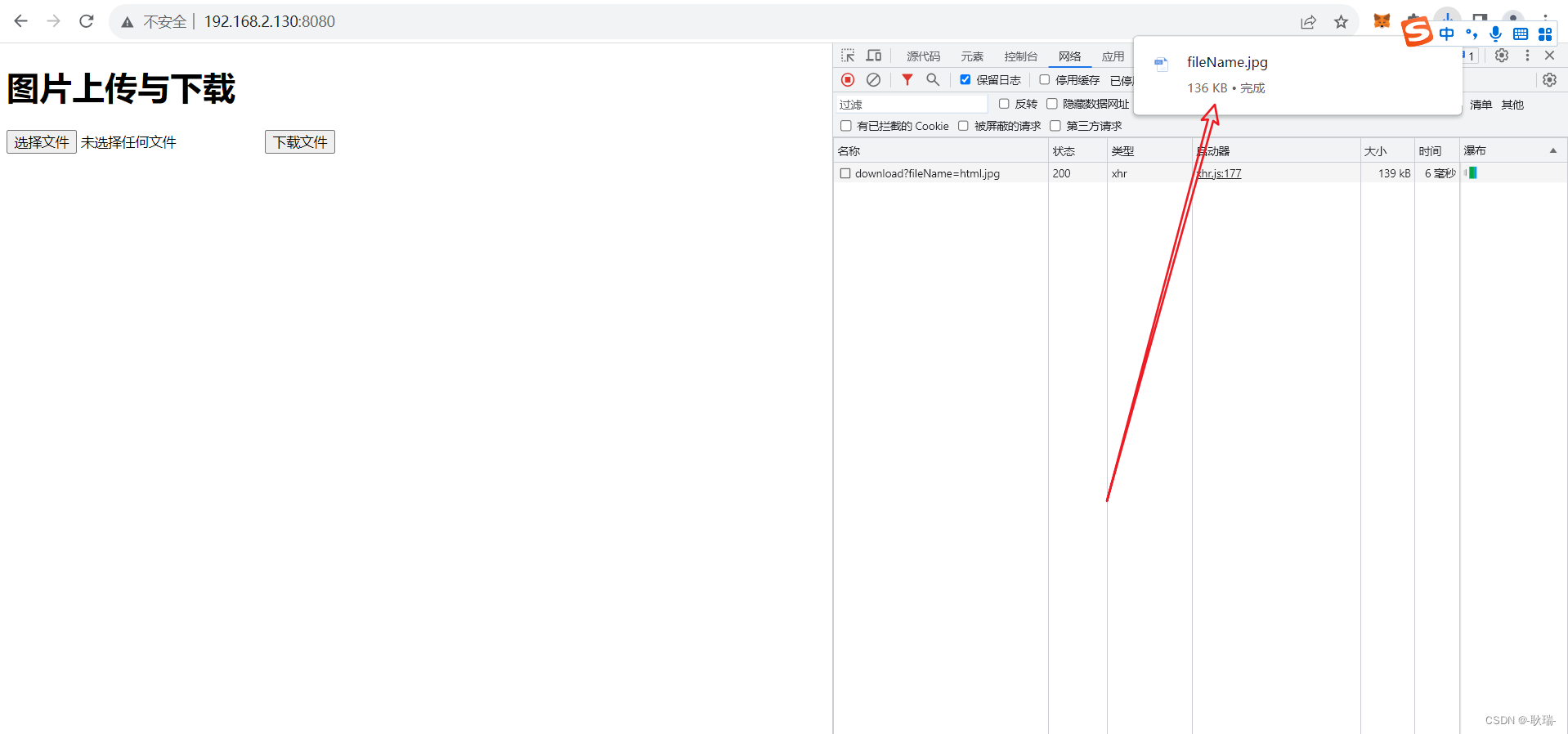Click the issues counter badge
The image size is (1568, 734).
coord(1469,56)
